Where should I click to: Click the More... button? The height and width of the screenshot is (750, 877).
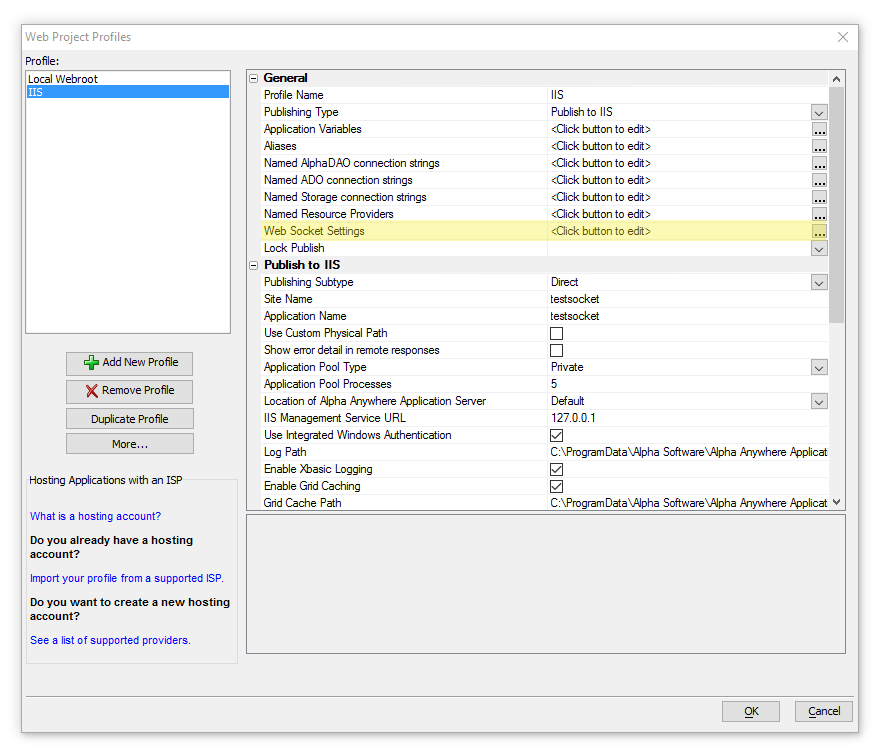(x=130, y=444)
